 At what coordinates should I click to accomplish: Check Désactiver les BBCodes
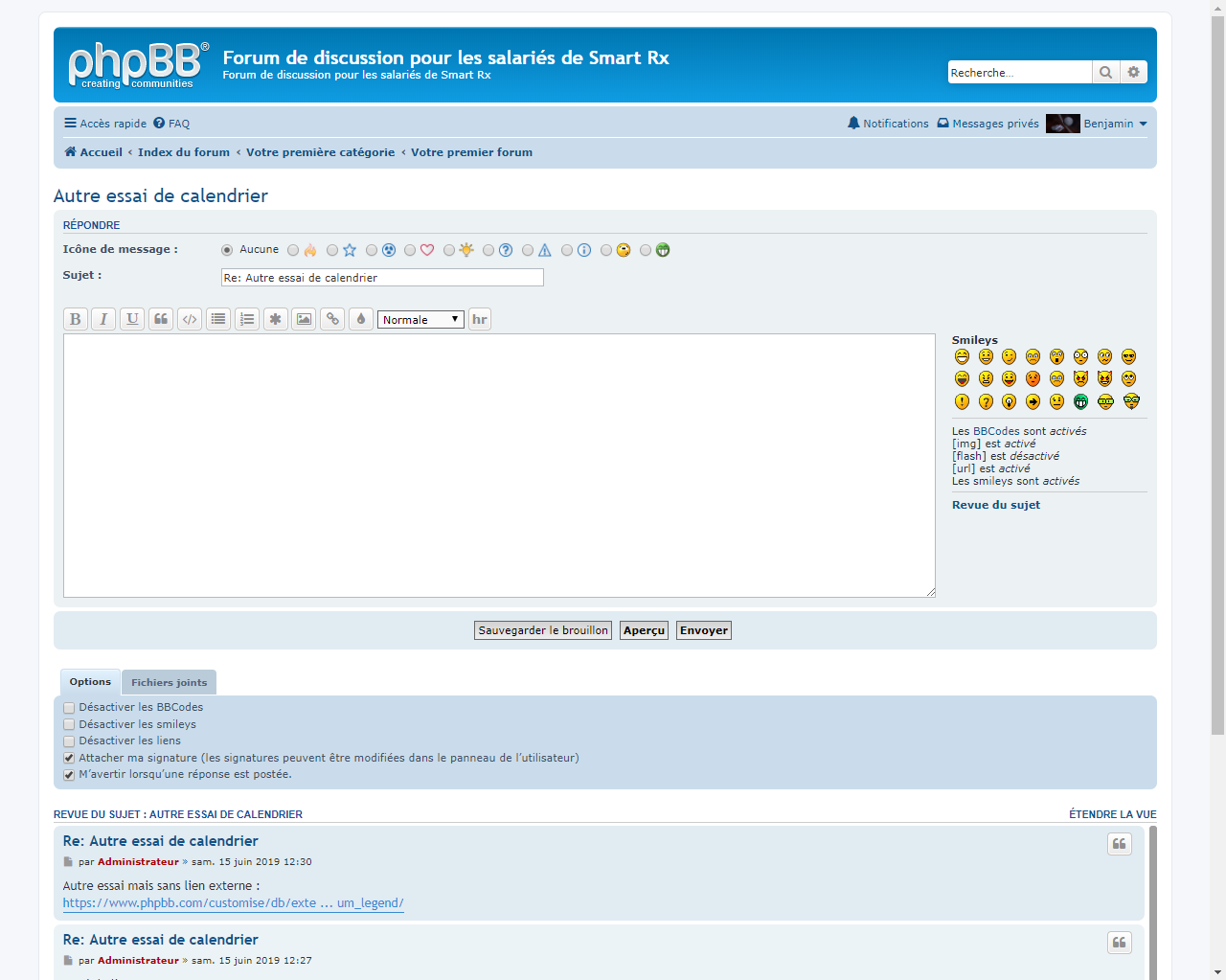pyautogui.click(x=69, y=708)
